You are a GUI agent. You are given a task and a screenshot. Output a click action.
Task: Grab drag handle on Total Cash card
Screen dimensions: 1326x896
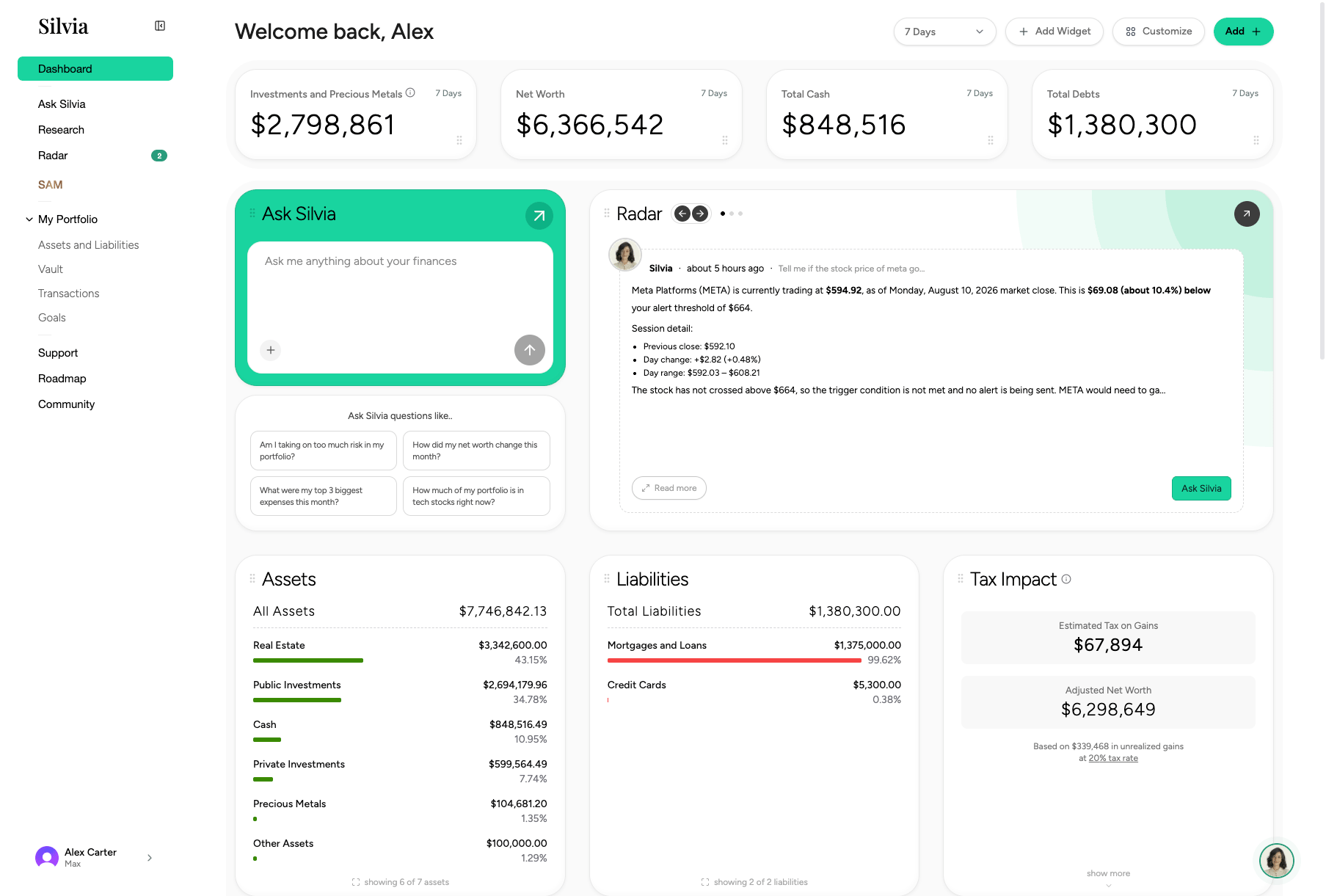point(991,140)
